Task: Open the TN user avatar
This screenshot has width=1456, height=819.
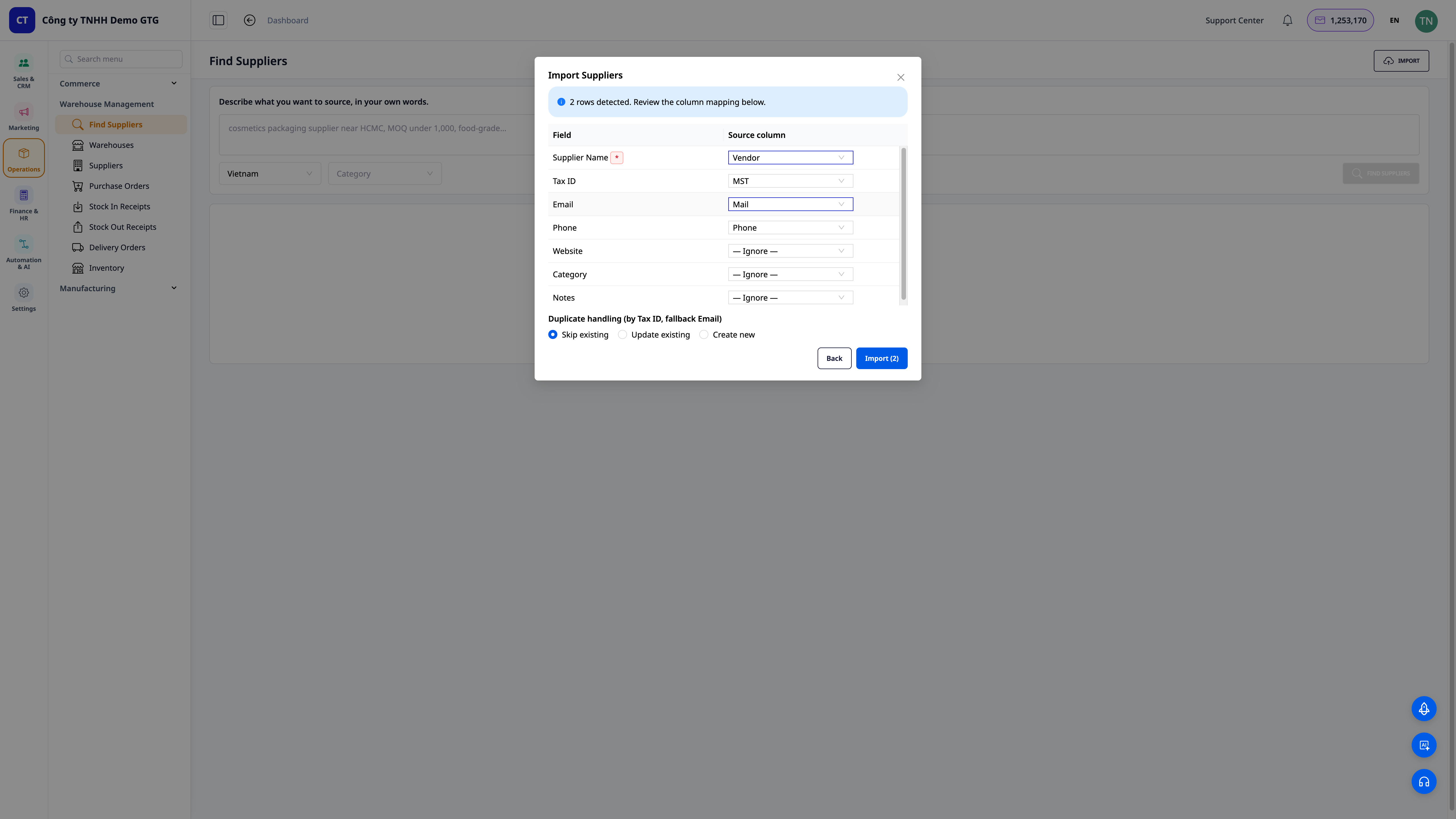Action: click(1426, 21)
